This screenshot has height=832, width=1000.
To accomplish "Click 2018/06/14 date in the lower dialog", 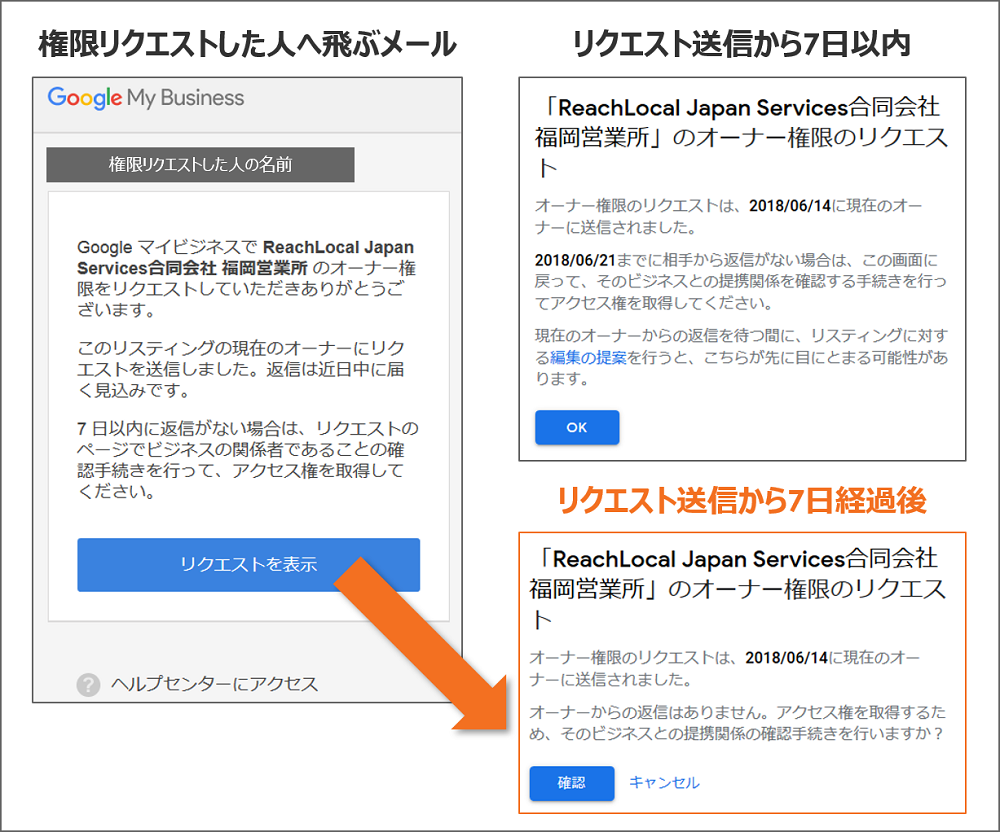I will [x=786, y=658].
